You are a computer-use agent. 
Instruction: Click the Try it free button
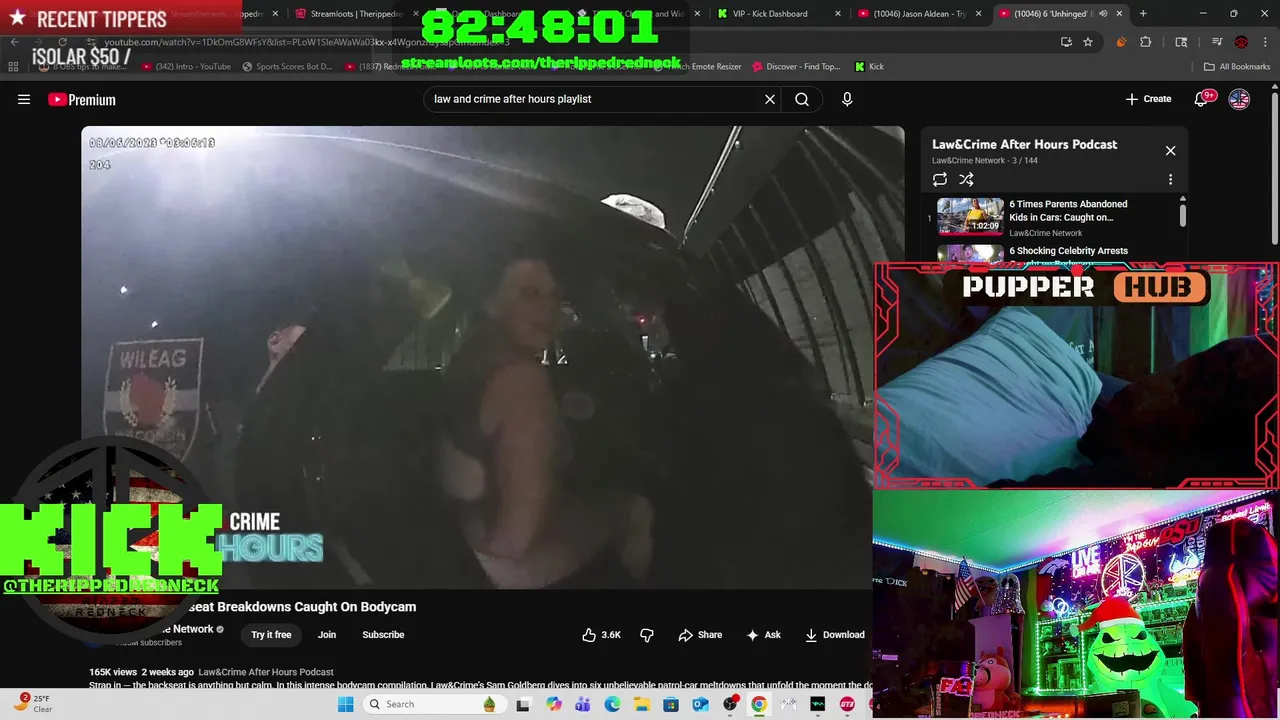[x=271, y=635]
